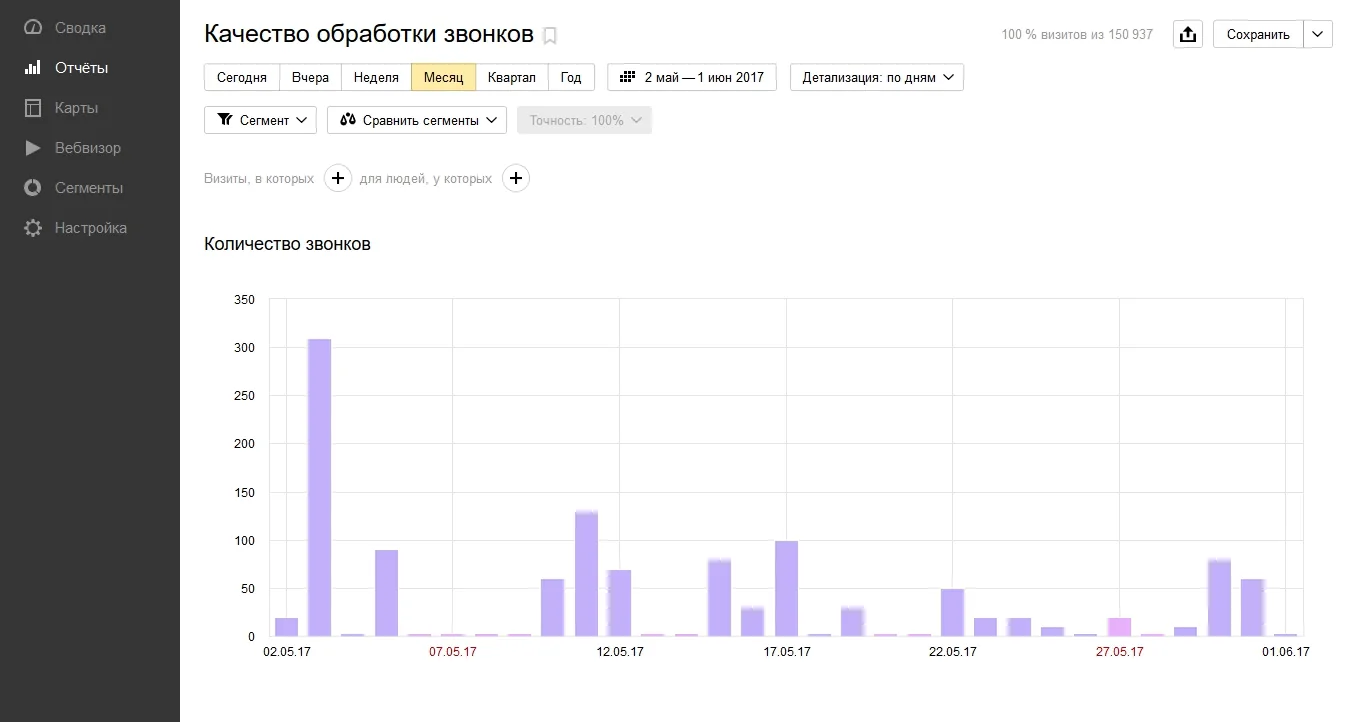Open Сегменты in sidebar
Screen dimensions: 1353x722
89,188
